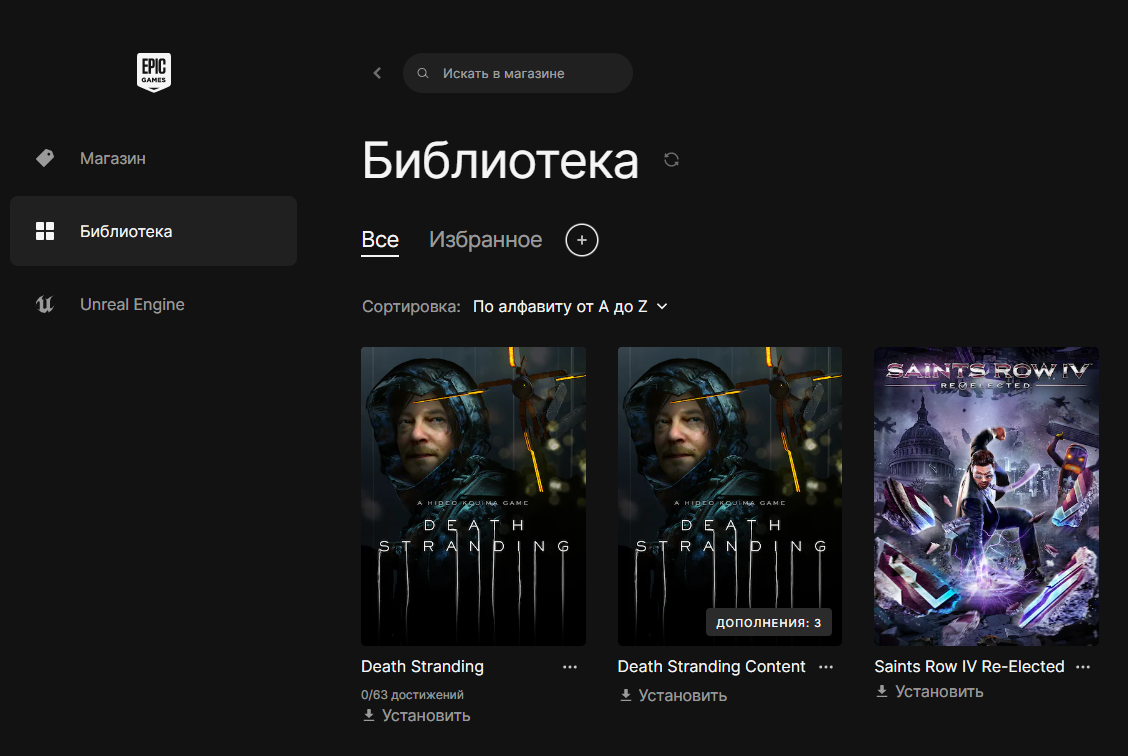
Task: Click the Epic Games logo
Action: [x=154, y=72]
